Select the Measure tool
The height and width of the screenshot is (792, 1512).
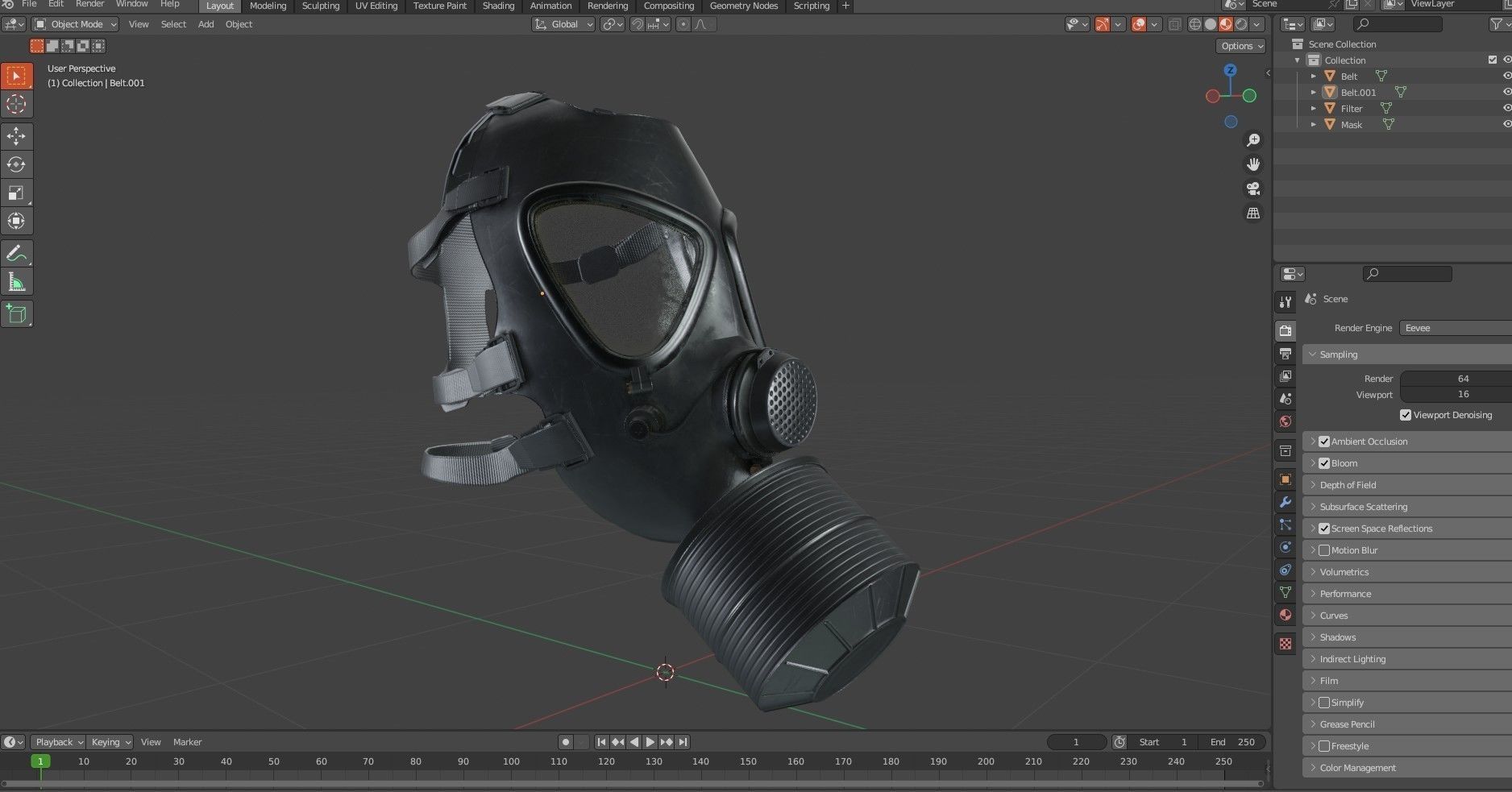coord(16,281)
